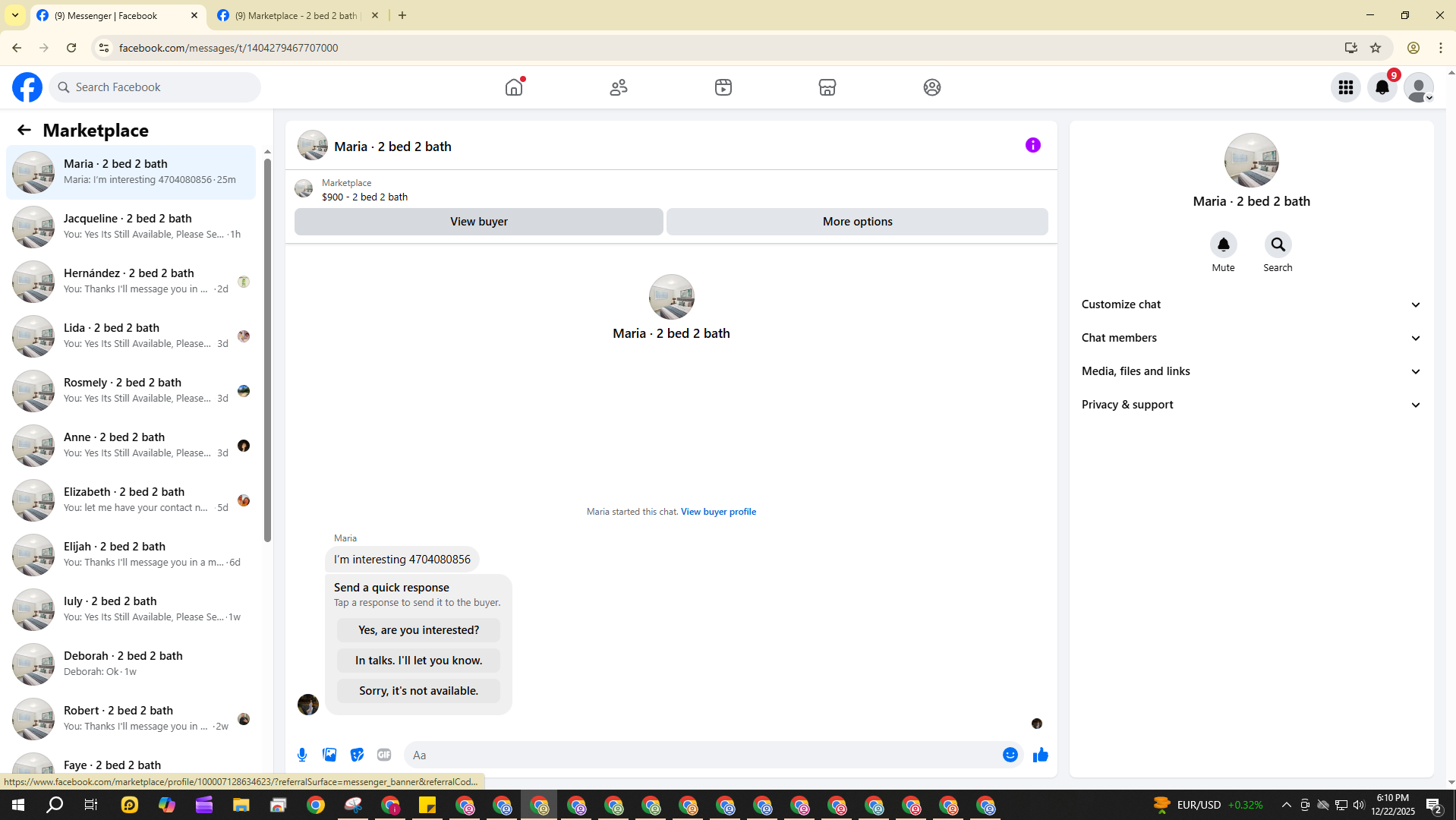
Task: Bookmark this page with star icon
Action: 1376,48
